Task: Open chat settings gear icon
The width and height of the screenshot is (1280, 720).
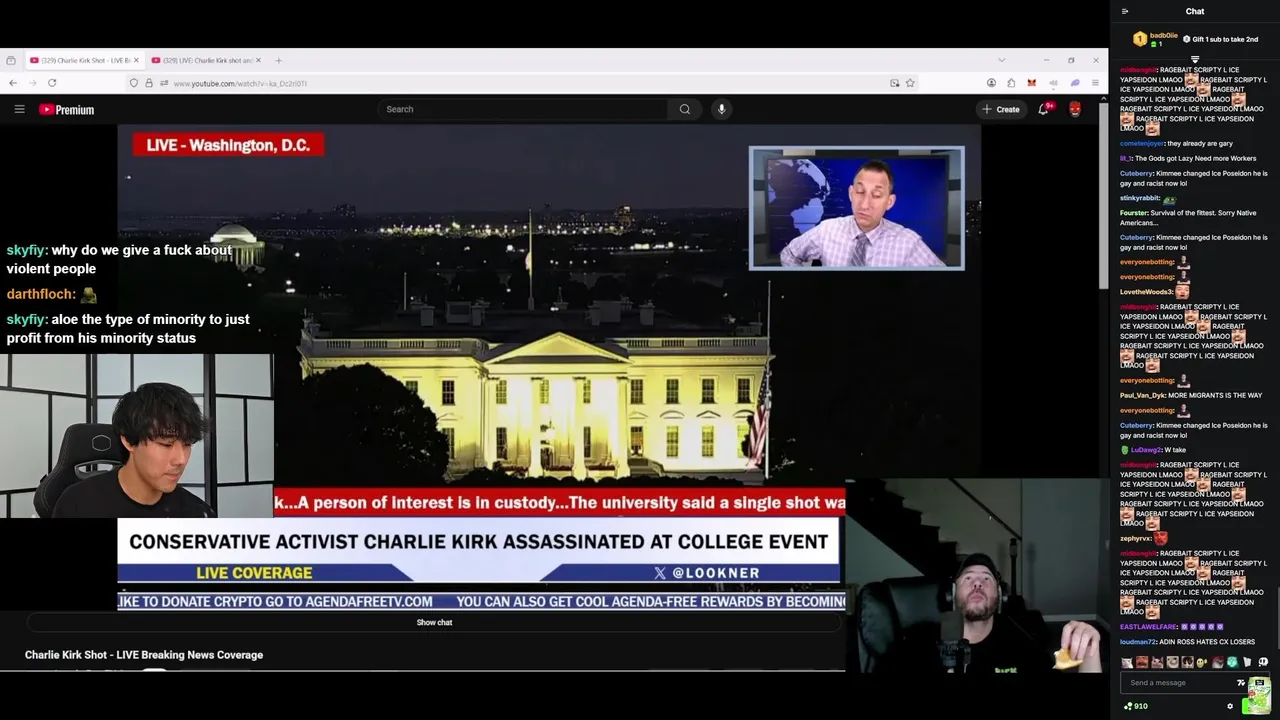Action: tap(1230, 706)
